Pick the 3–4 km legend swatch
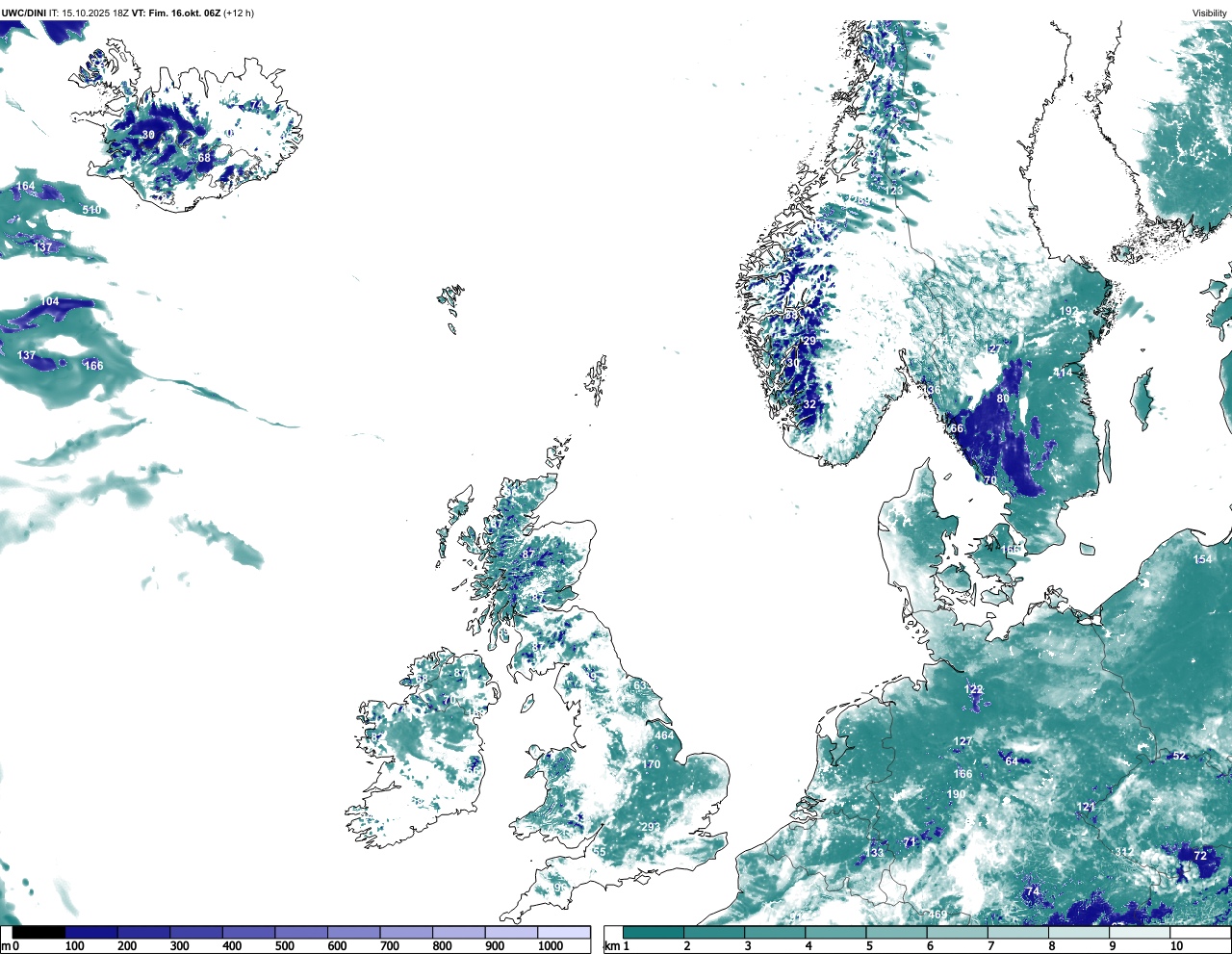This screenshot has height=954, width=1232. (x=775, y=933)
